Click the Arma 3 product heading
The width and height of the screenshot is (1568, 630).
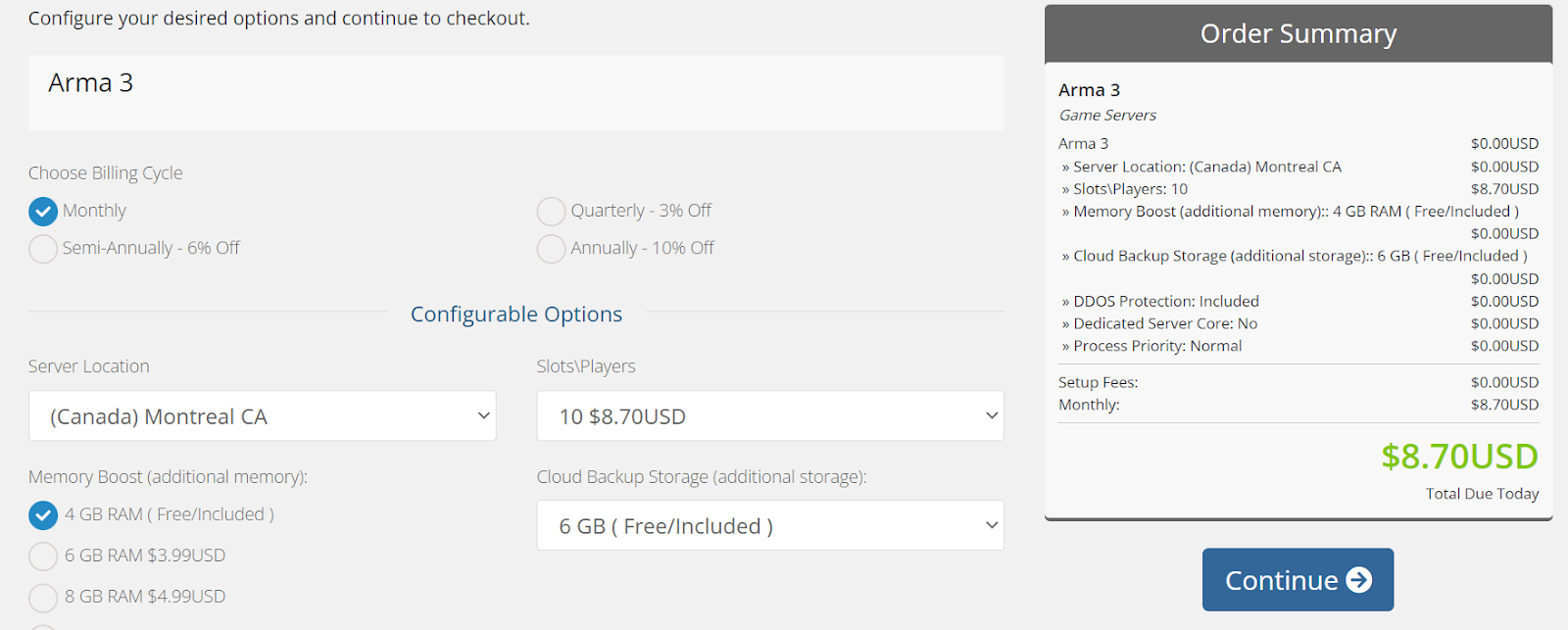pos(91,83)
